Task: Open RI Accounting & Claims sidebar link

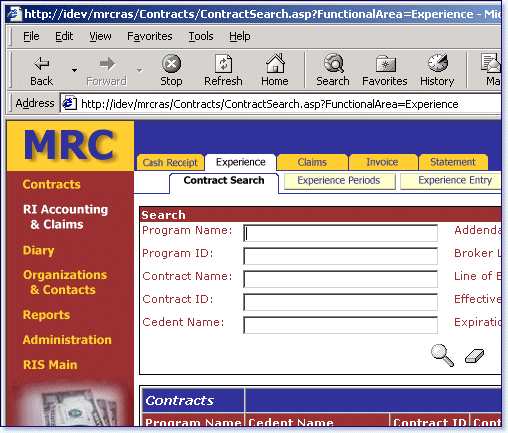Action: (65, 217)
